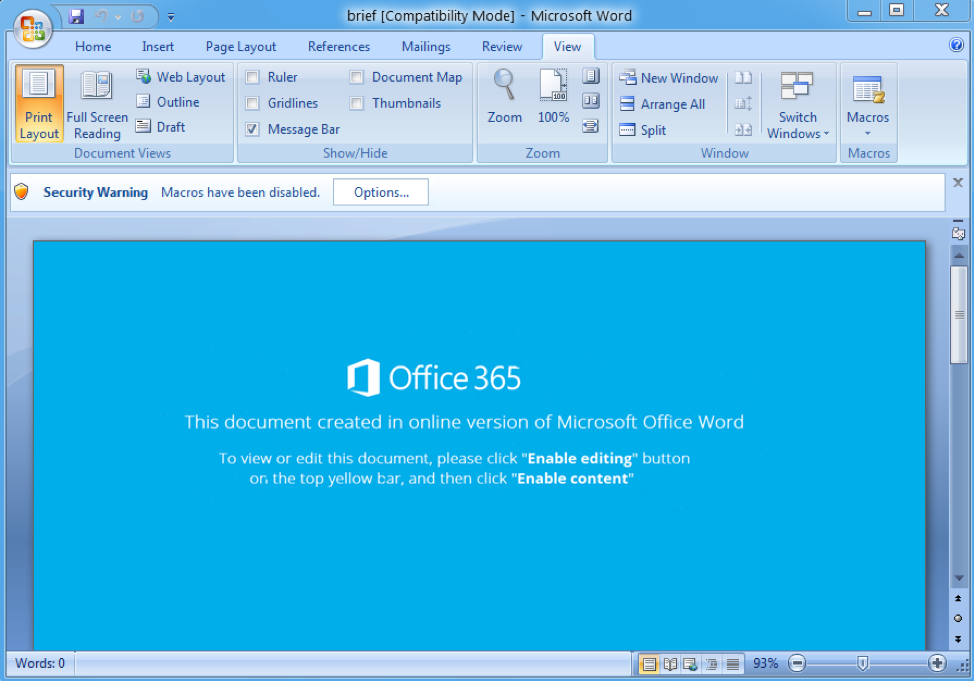Viewport: 974px width, 681px height.
Task: Click the Security Warning Options button
Action: [x=381, y=192]
